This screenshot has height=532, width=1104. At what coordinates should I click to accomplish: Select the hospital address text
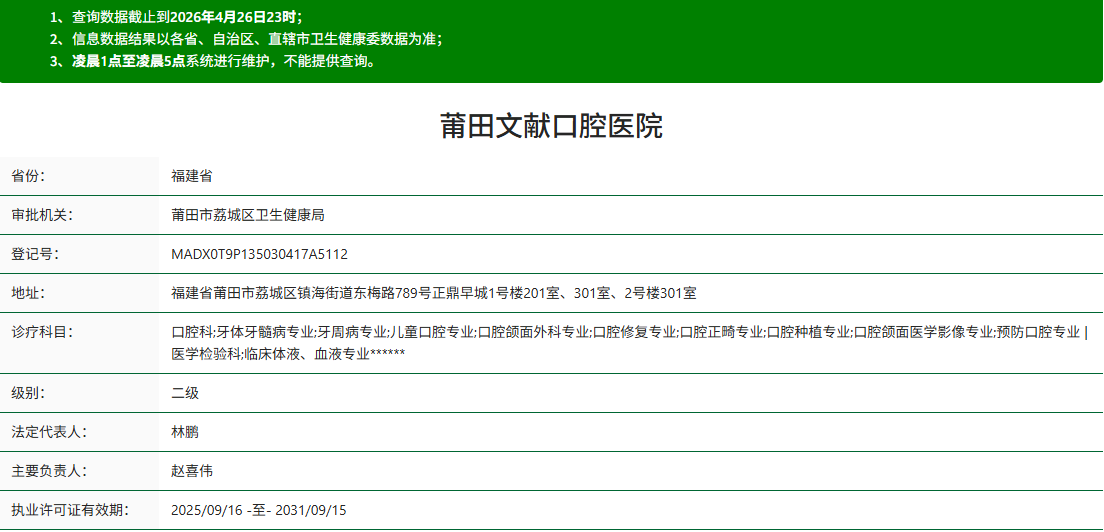(434, 293)
